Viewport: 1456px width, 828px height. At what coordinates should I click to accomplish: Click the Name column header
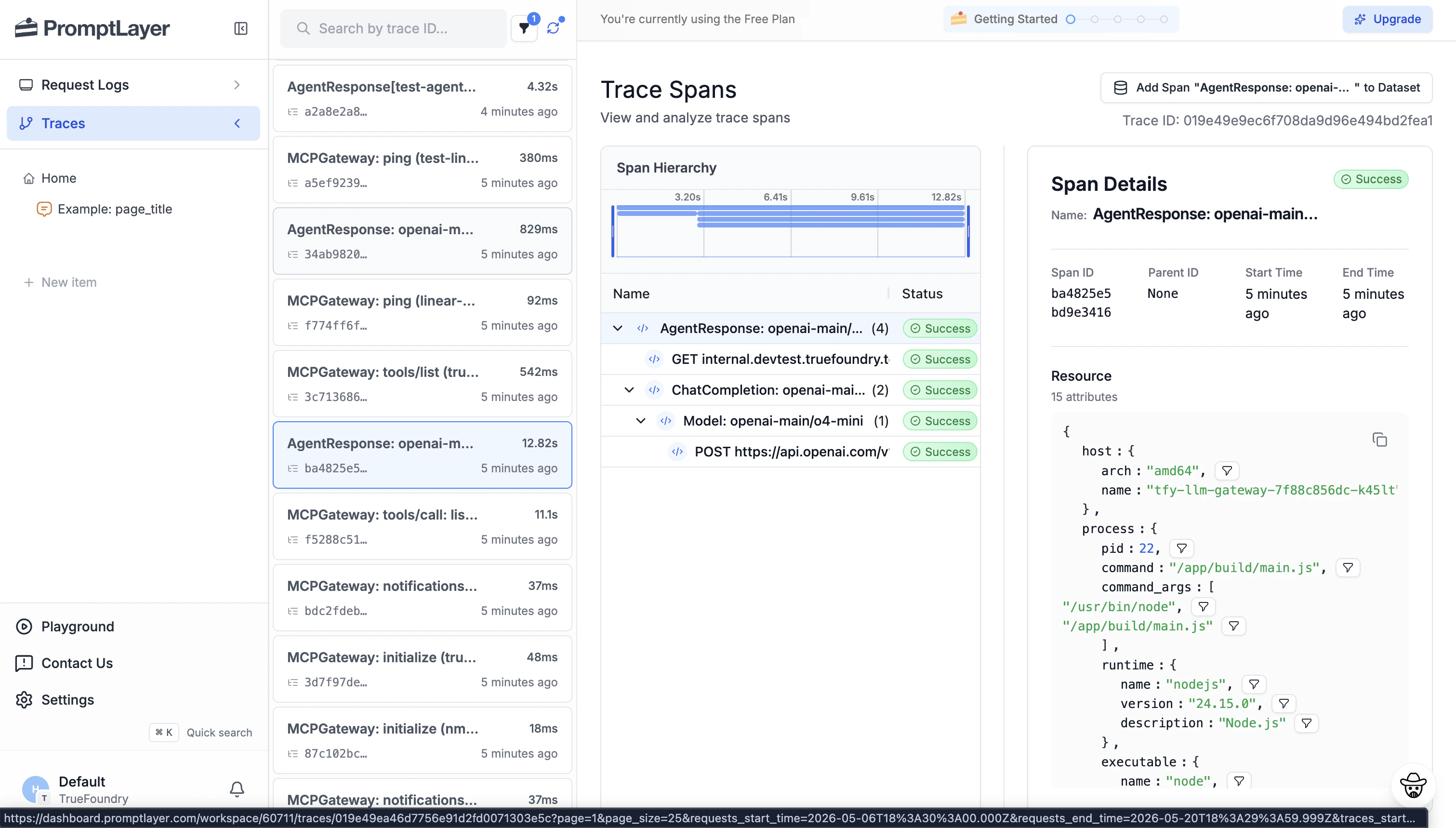(x=631, y=294)
